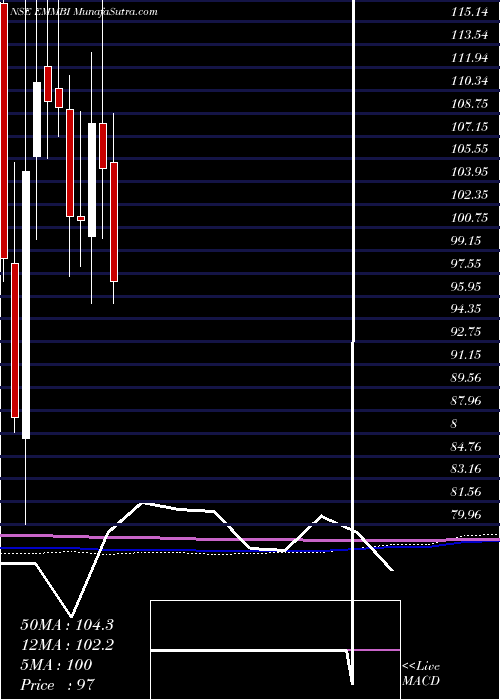Click the 83.16 price axis label
Screen dimensions: 500x700
click(466, 470)
